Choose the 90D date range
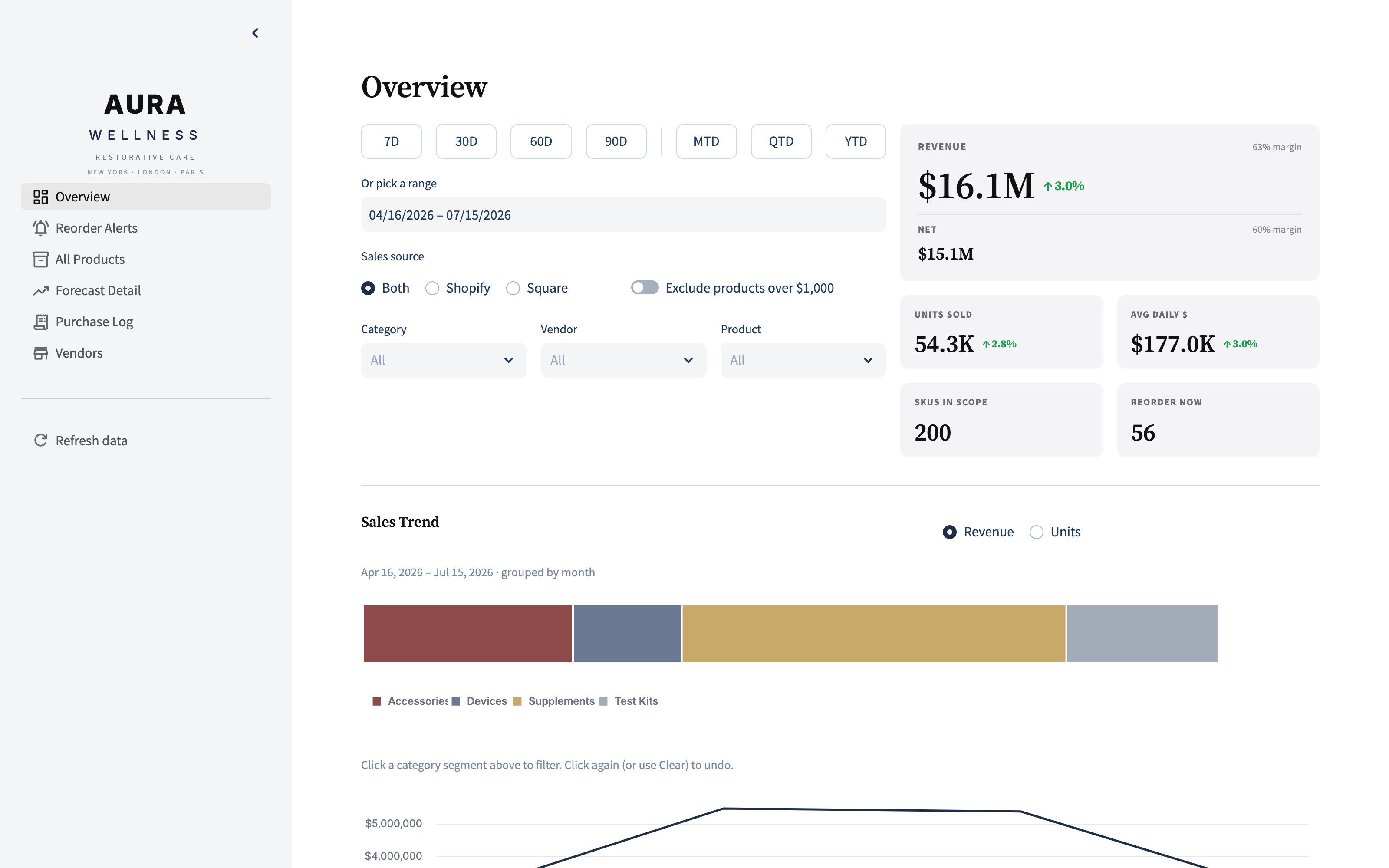 click(616, 141)
